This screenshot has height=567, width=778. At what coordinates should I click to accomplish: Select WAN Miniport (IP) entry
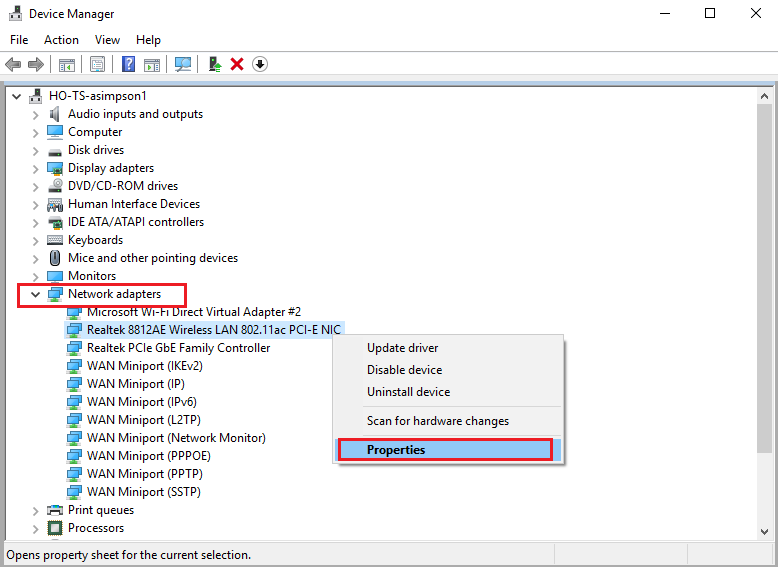[x=135, y=384]
